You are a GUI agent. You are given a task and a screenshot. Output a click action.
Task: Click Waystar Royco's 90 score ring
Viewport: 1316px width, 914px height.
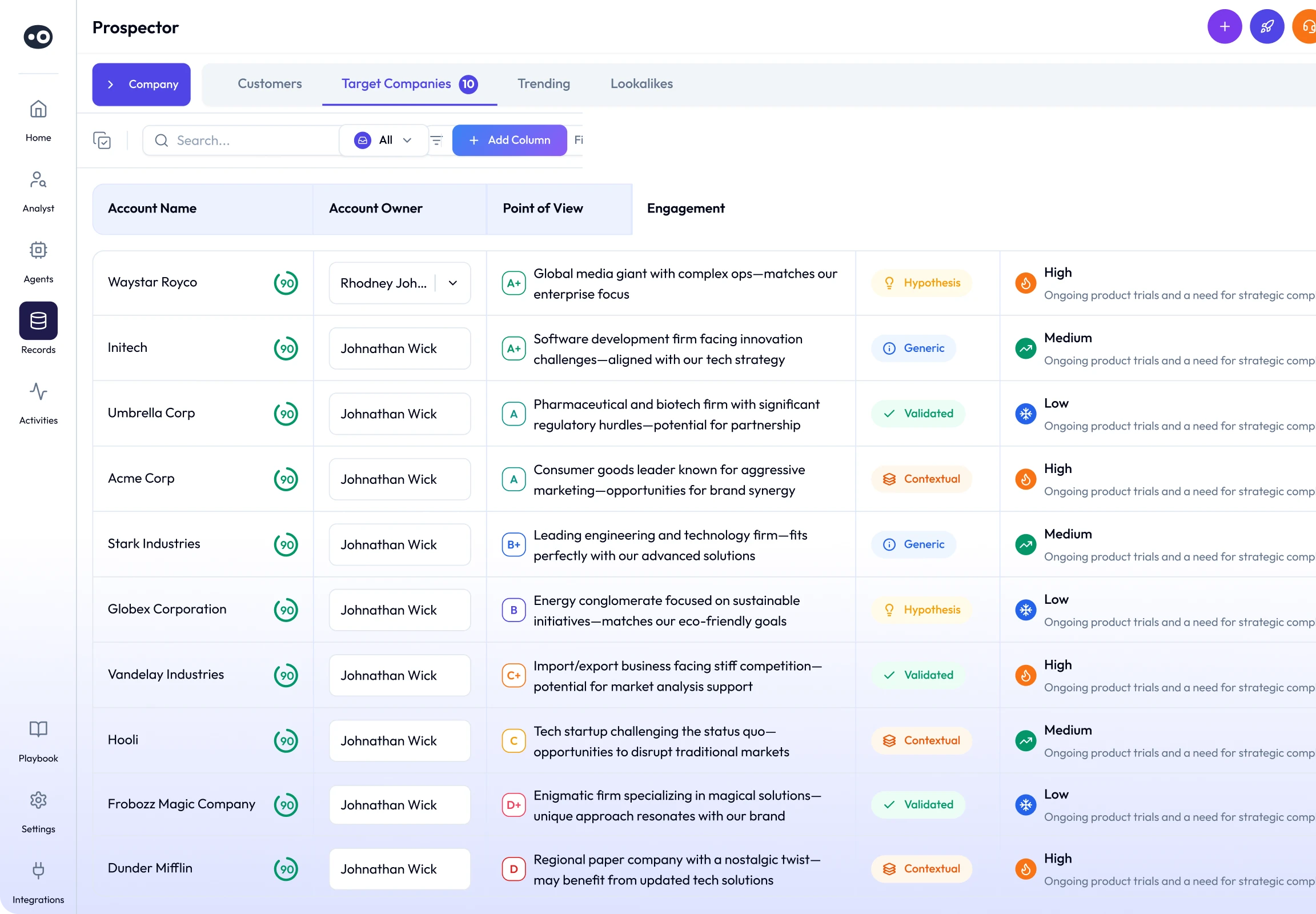(x=286, y=283)
